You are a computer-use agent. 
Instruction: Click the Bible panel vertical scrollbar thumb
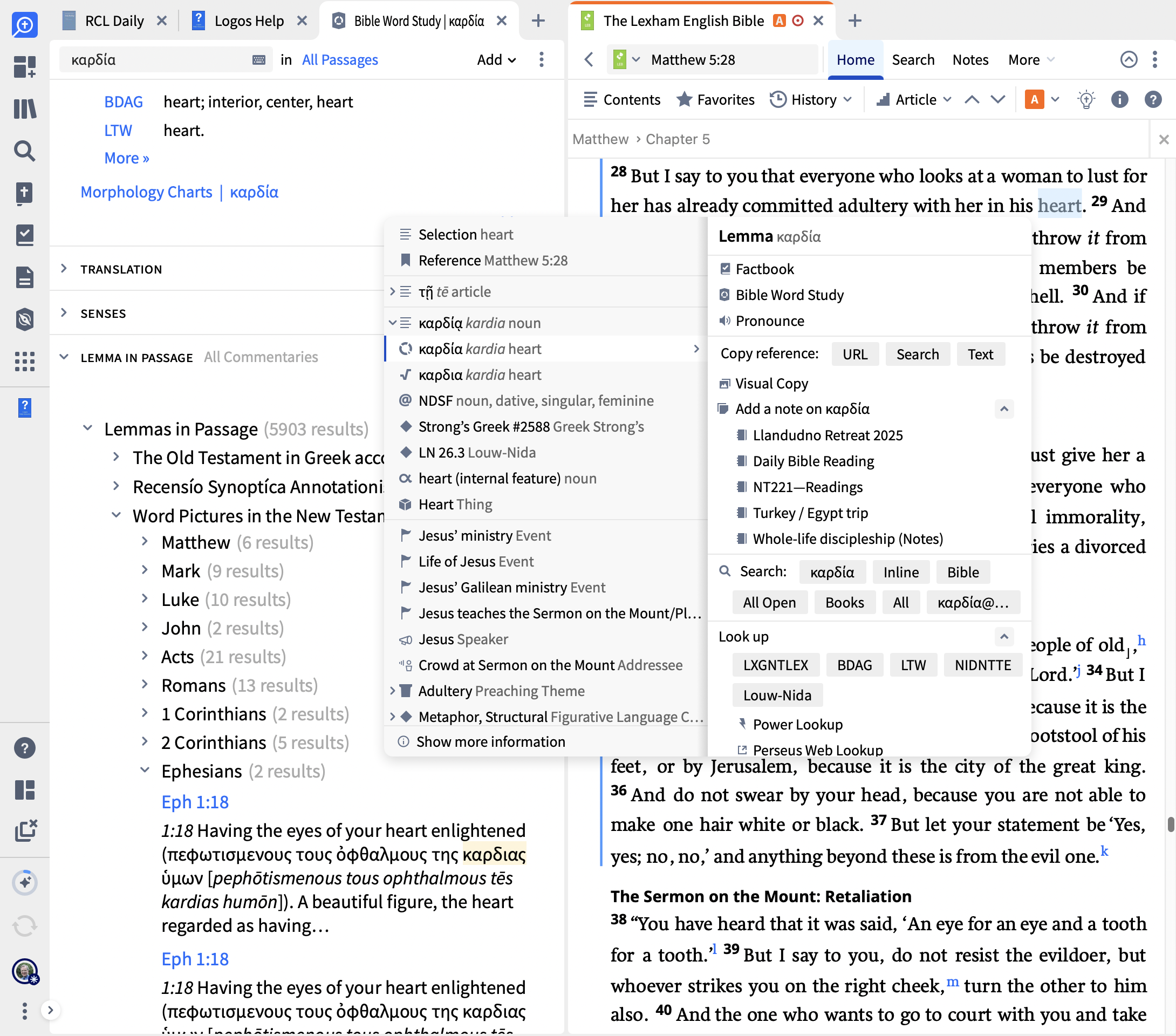[1171, 824]
